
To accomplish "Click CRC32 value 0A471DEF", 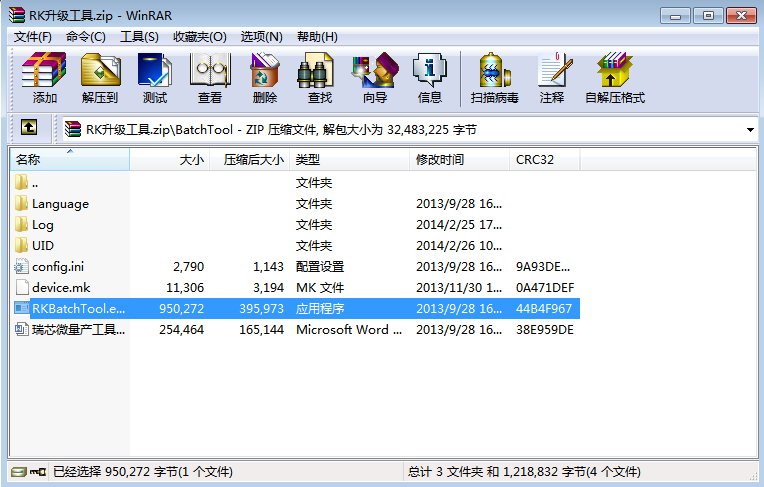I will tap(545, 288).
